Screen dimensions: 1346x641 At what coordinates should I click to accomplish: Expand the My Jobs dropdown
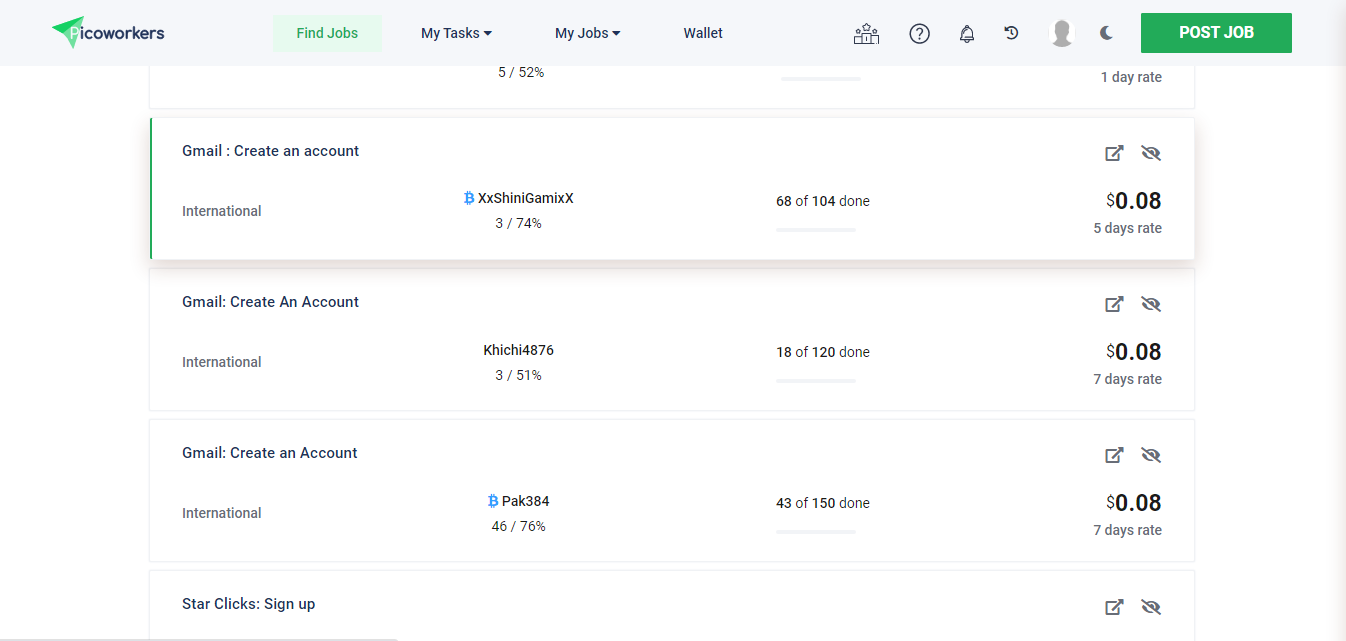(588, 33)
